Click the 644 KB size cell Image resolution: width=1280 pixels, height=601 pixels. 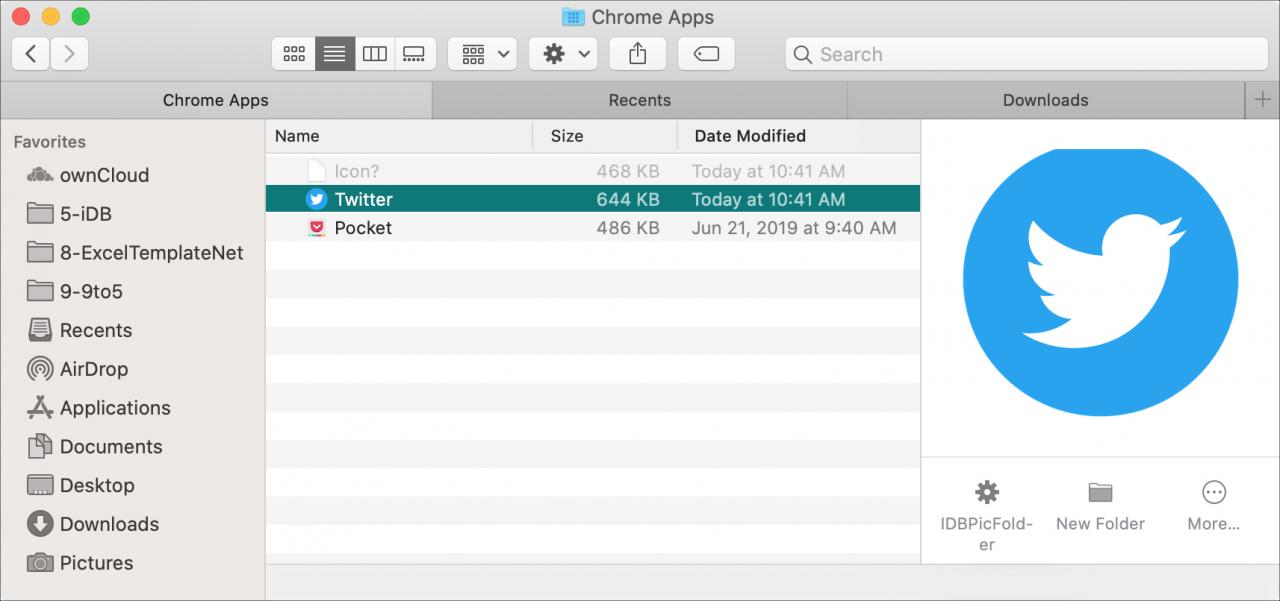pos(628,199)
